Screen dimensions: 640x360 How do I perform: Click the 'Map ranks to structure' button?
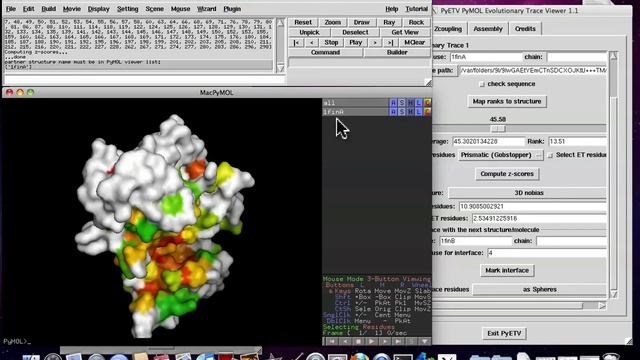tap(507, 101)
